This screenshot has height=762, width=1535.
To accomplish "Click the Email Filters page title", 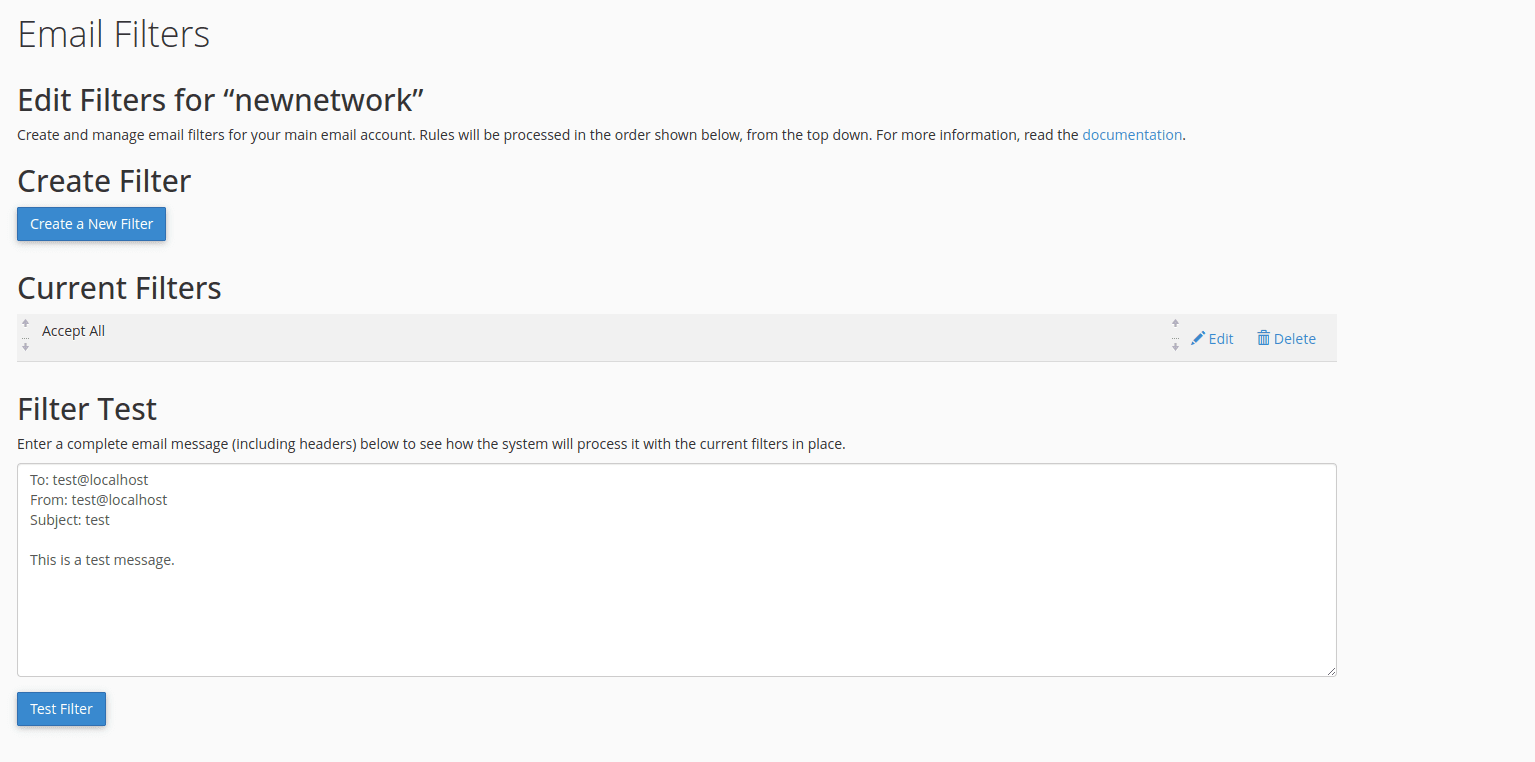I will pos(114,34).
